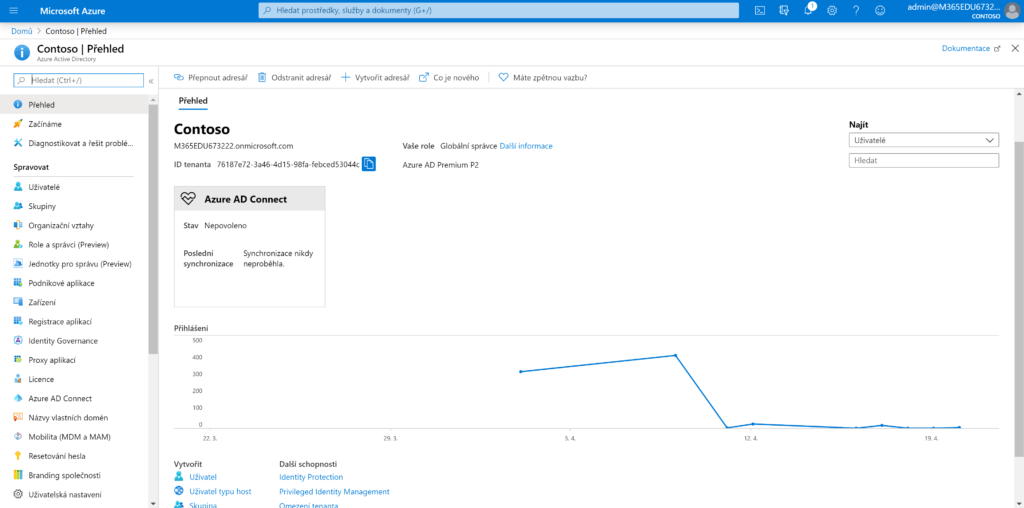
Task: Click Azure AD Connect sidebar icon
Action: (18, 398)
